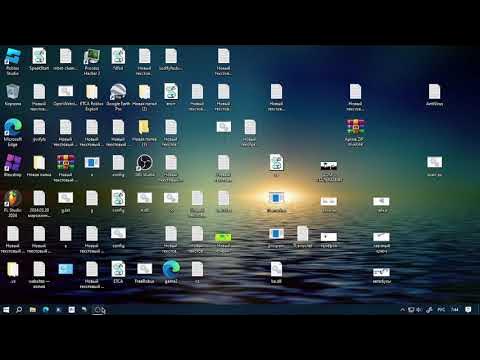Launch the Bloxstrap shortcut
This screenshot has width=480, height=360.
13,166
